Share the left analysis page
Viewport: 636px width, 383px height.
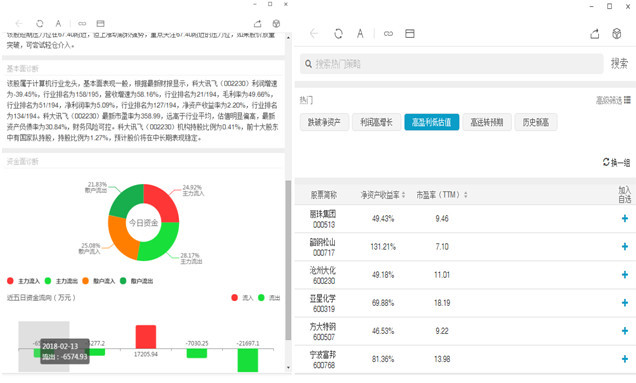tap(258, 24)
